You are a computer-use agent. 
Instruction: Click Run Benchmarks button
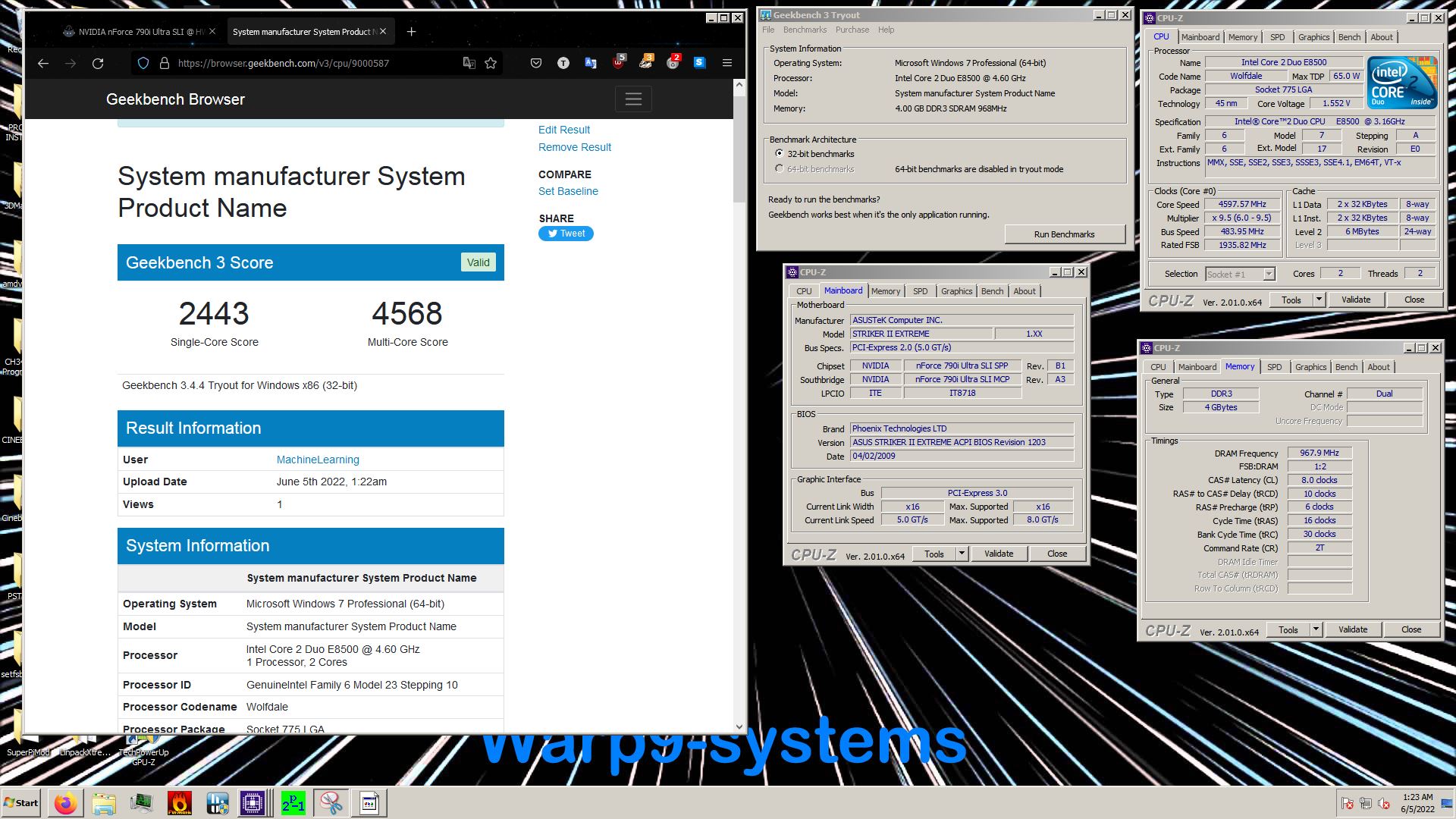pos(1064,234)
